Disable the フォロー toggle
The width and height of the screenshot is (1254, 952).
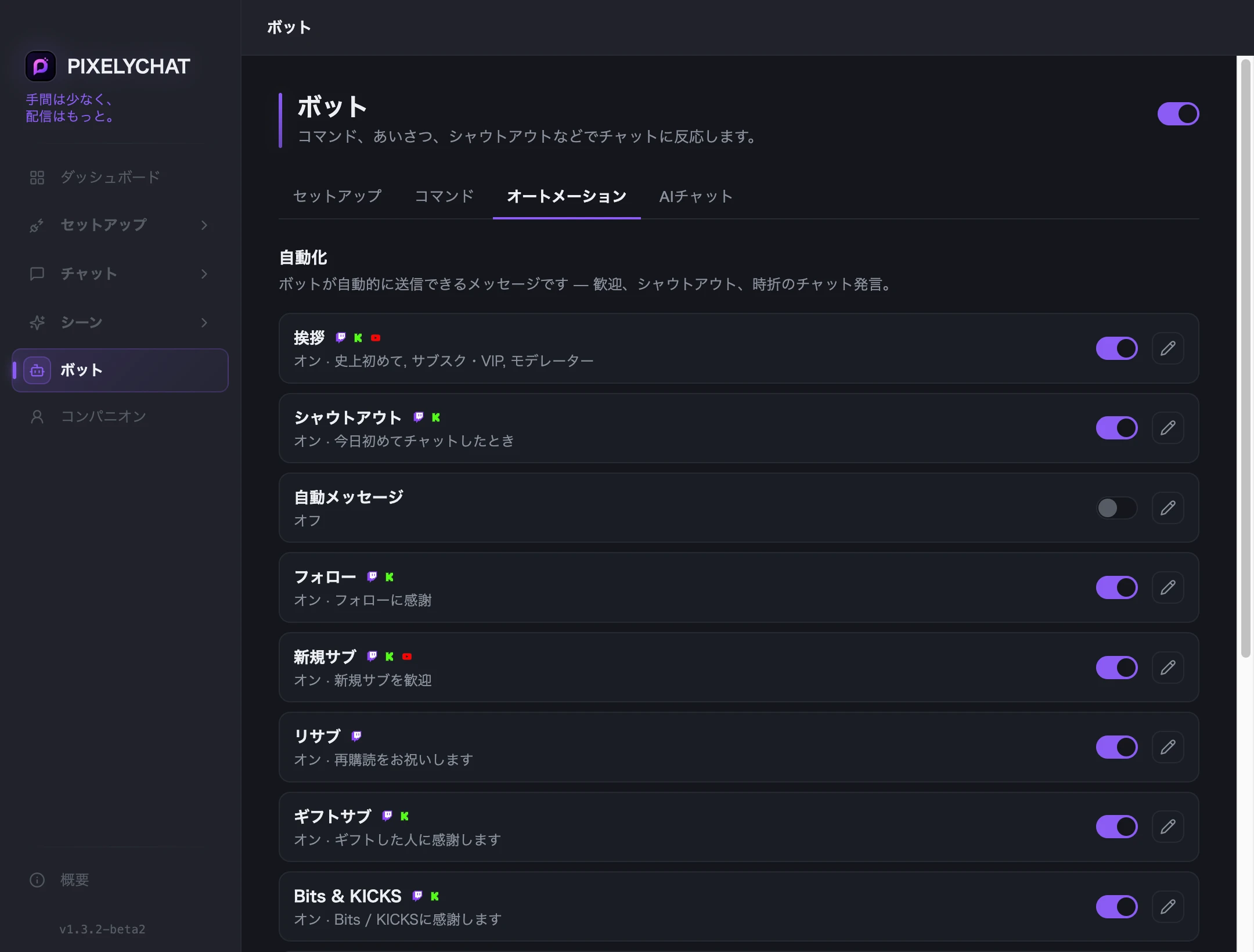click(1116, 587)
